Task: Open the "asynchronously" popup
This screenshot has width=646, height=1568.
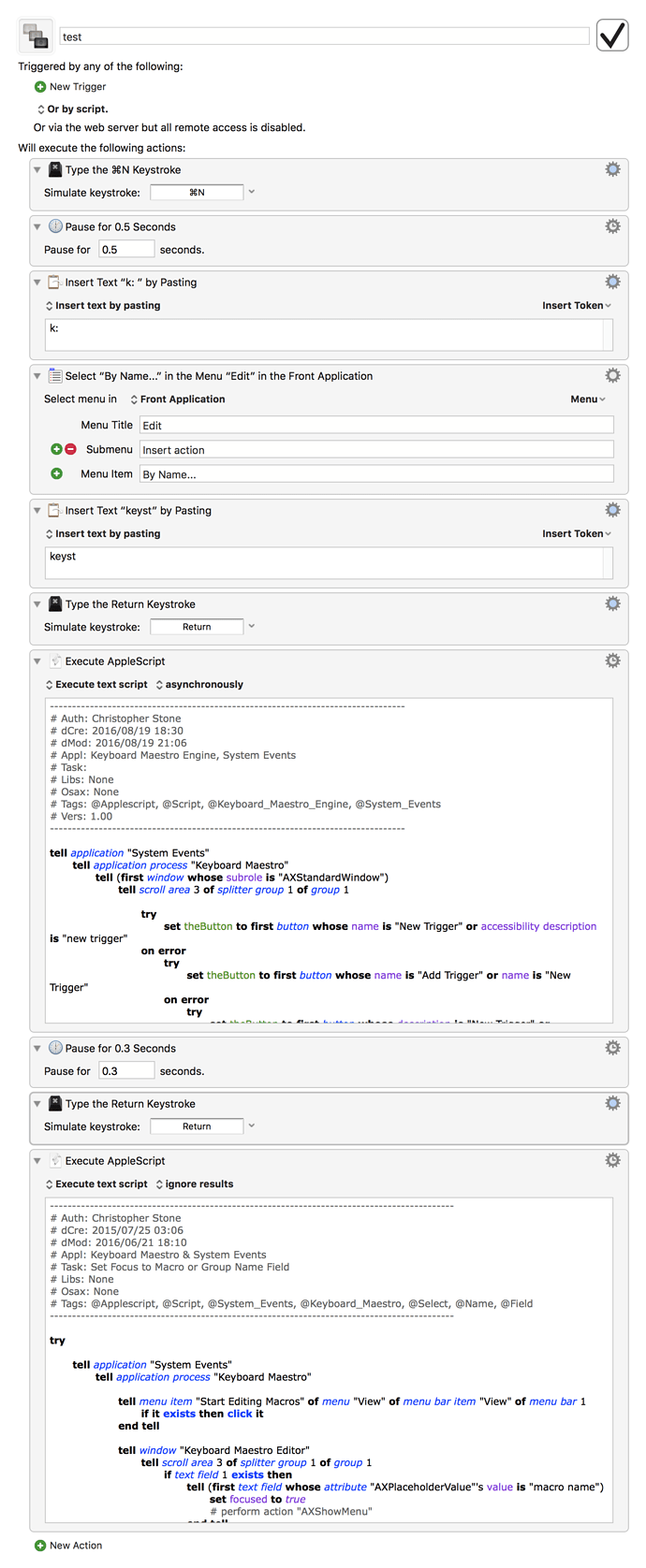Action: pyautogui.click(x=199, y=685)
